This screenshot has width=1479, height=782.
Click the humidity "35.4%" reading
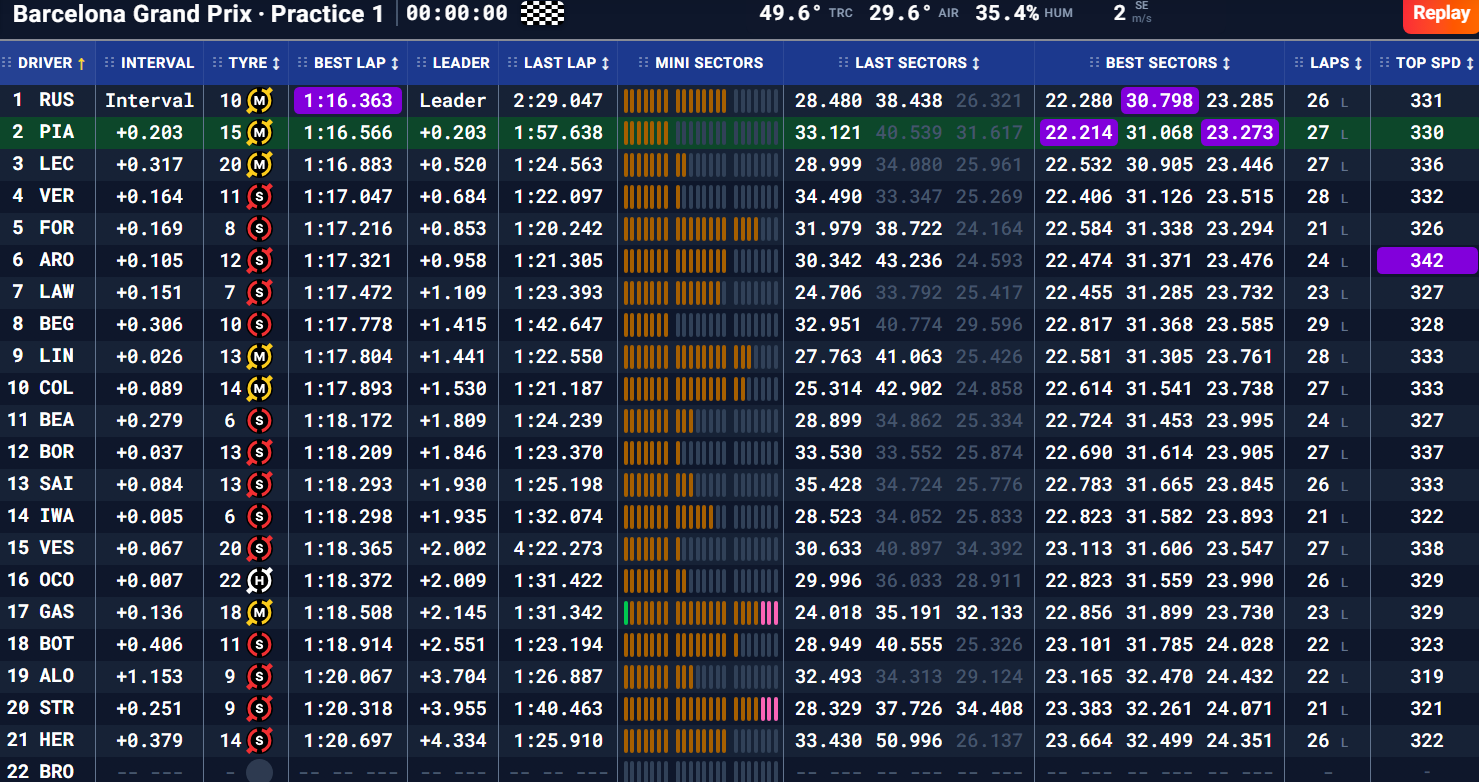(1007, 13)
